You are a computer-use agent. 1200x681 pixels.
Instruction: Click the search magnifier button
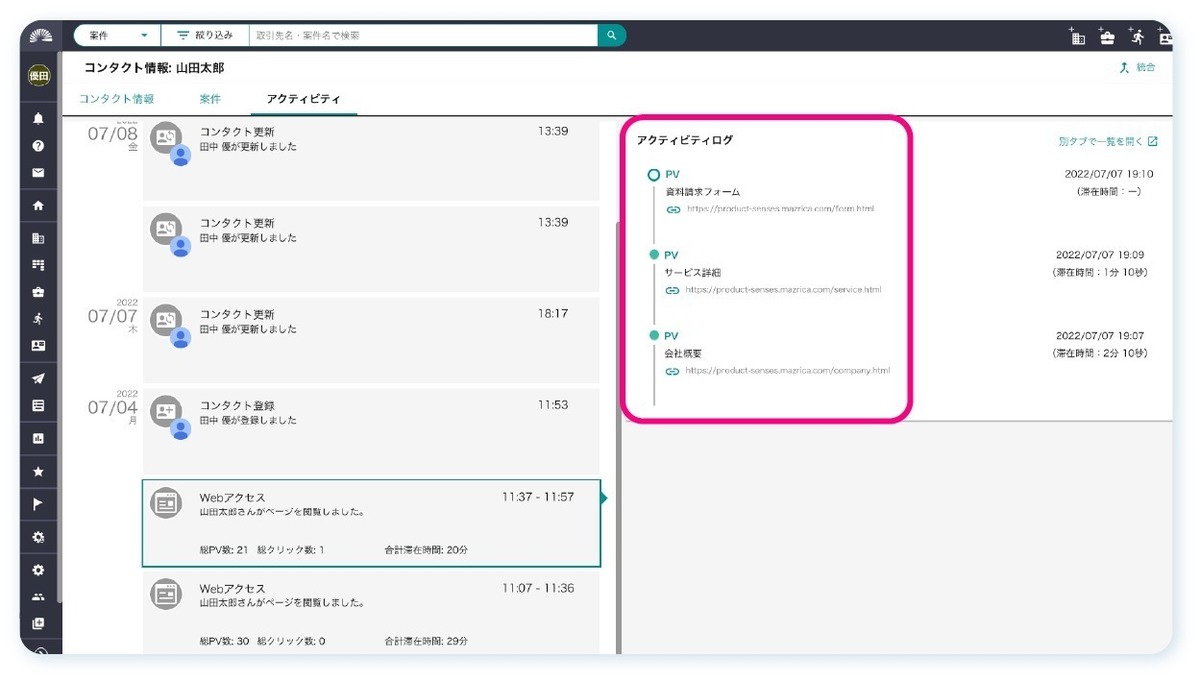[x=612, y=35]
